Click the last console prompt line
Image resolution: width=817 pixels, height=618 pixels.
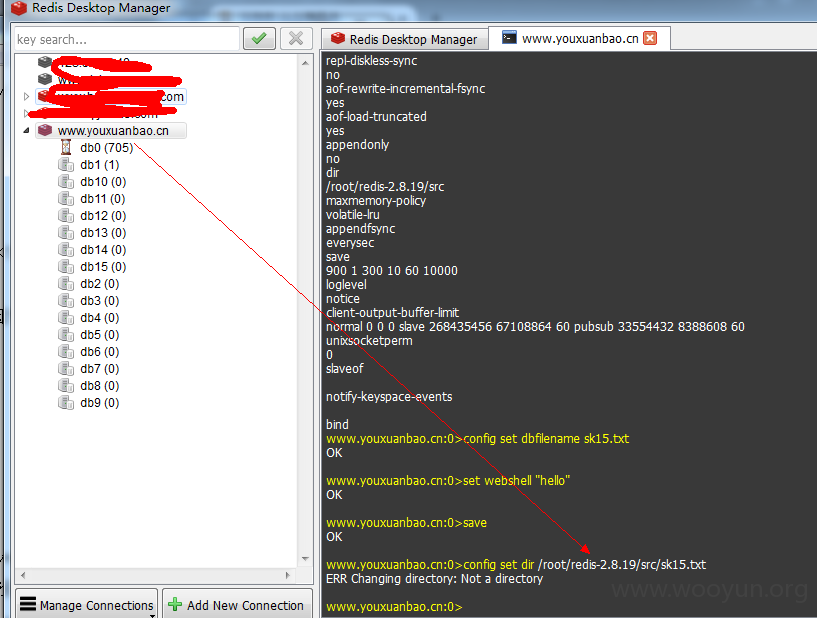(394, 607)
